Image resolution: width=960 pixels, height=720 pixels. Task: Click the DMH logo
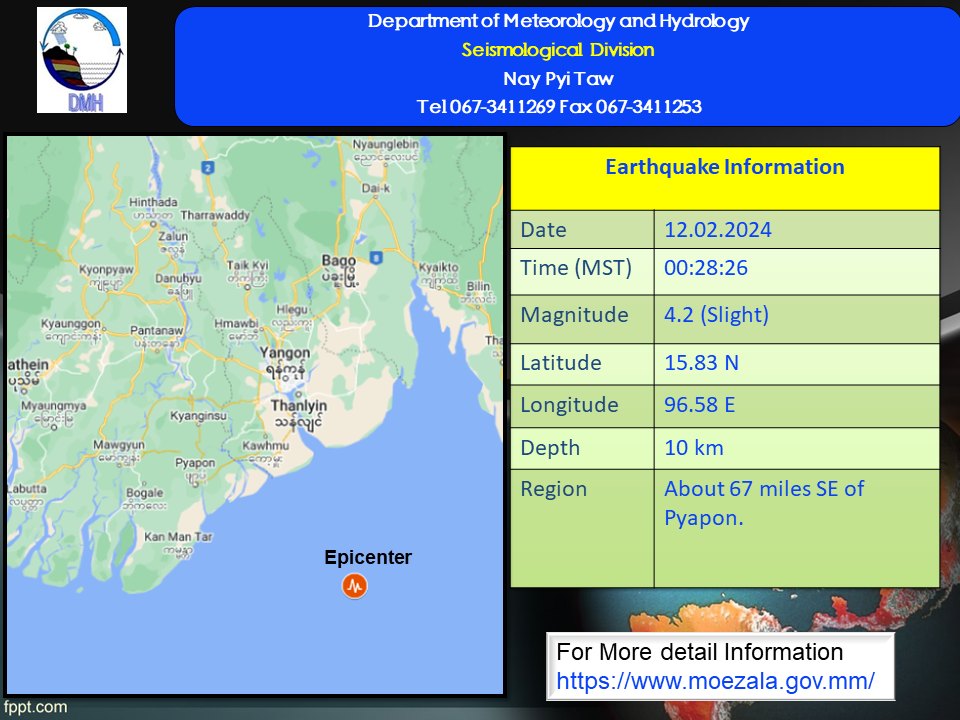(82, 60)
